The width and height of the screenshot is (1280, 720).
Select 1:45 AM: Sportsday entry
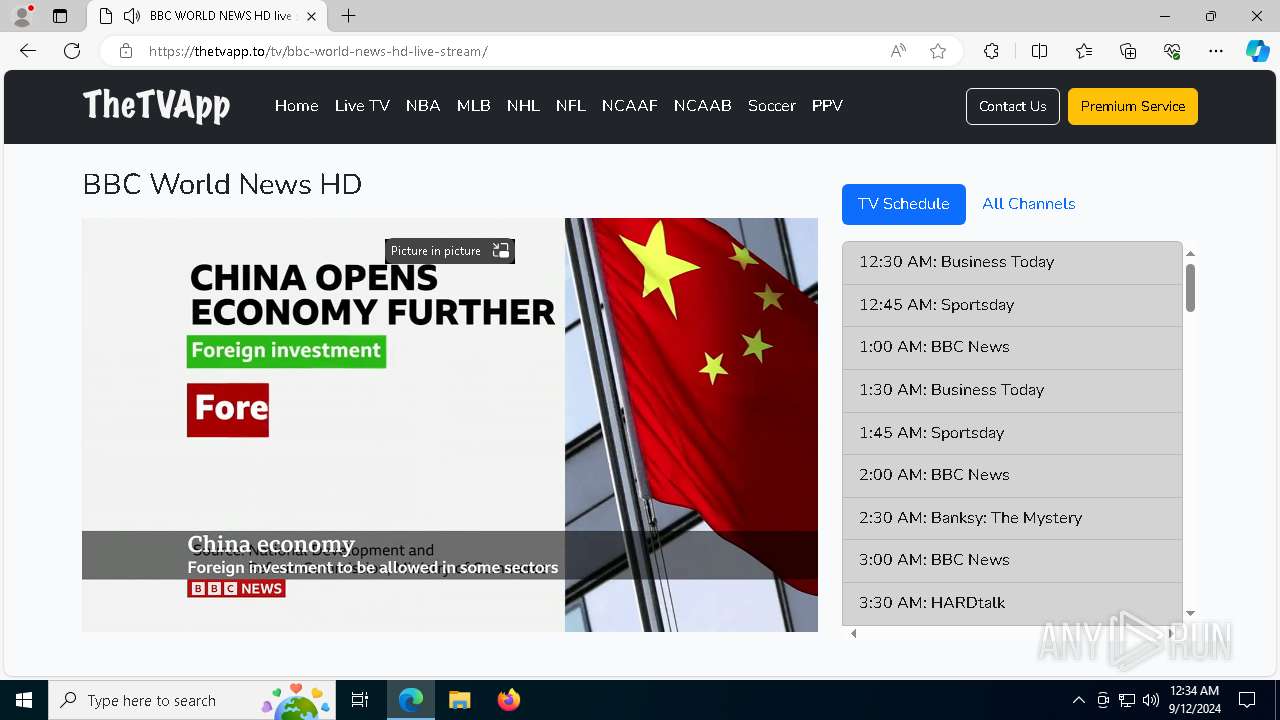click(1012, 433)
